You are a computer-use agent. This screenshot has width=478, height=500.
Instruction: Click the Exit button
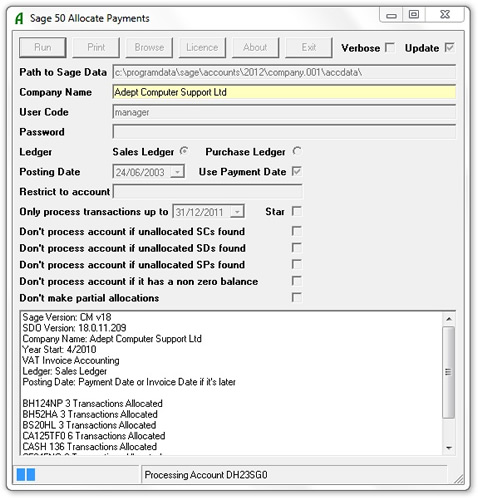point(309,47)
